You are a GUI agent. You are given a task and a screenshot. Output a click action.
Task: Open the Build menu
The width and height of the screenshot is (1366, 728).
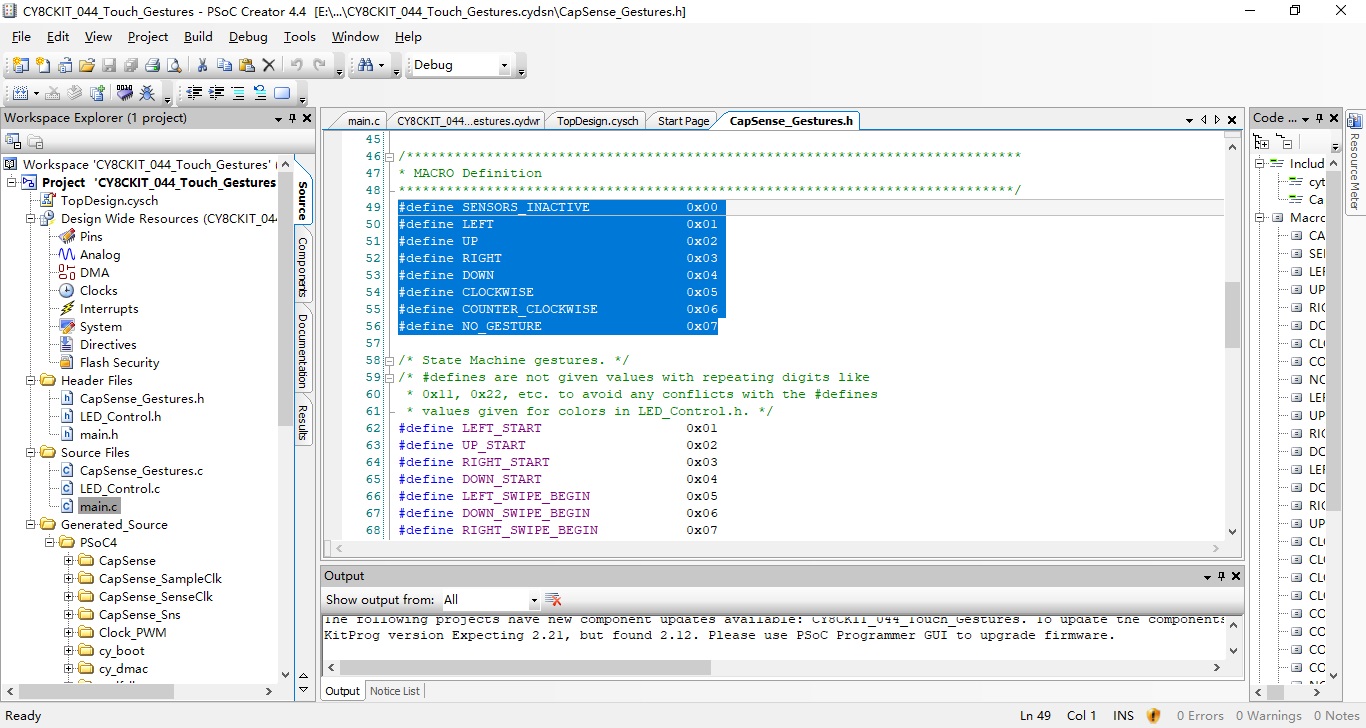point(198,37)
